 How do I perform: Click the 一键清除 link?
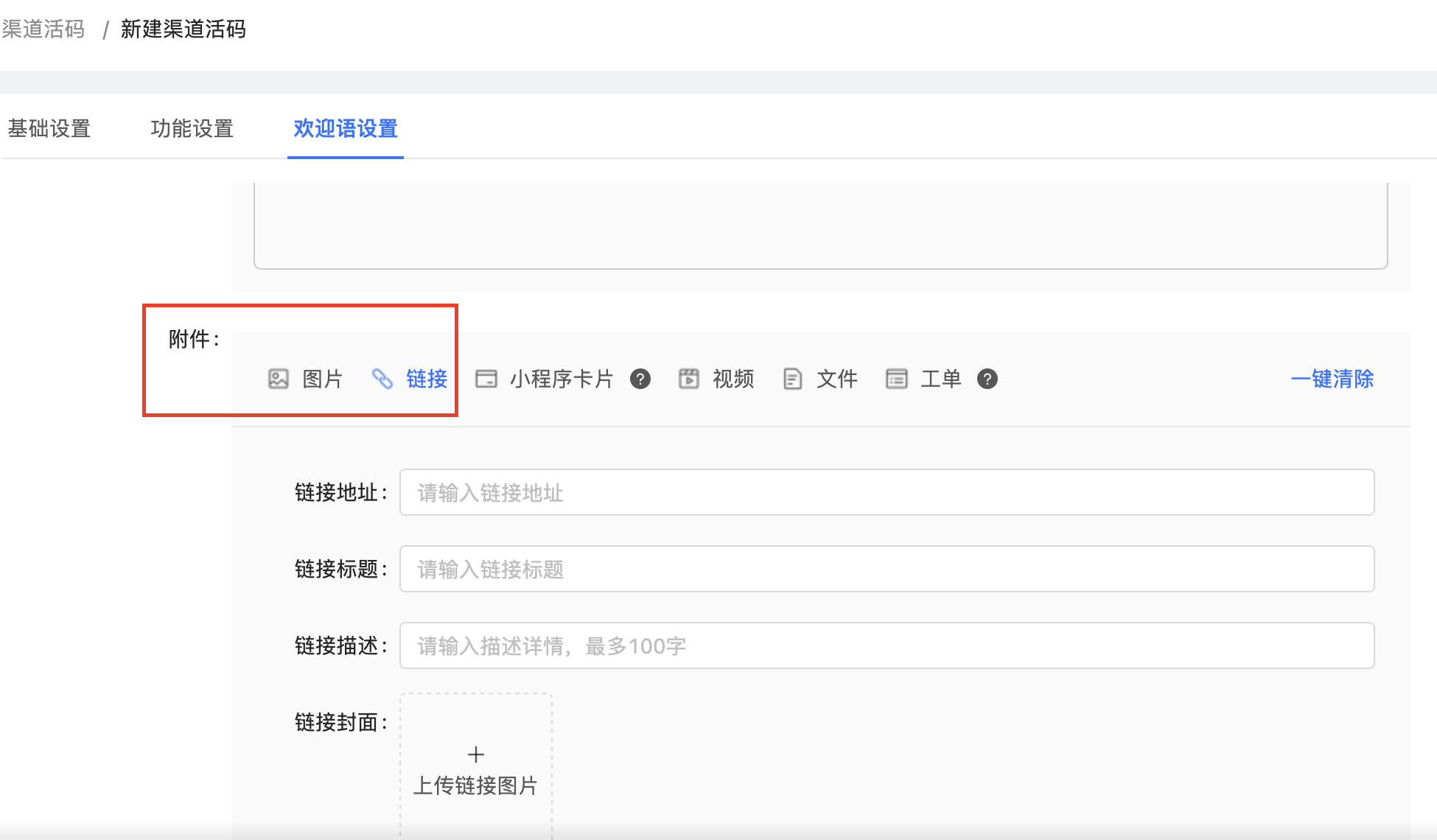pos(1332,379)
